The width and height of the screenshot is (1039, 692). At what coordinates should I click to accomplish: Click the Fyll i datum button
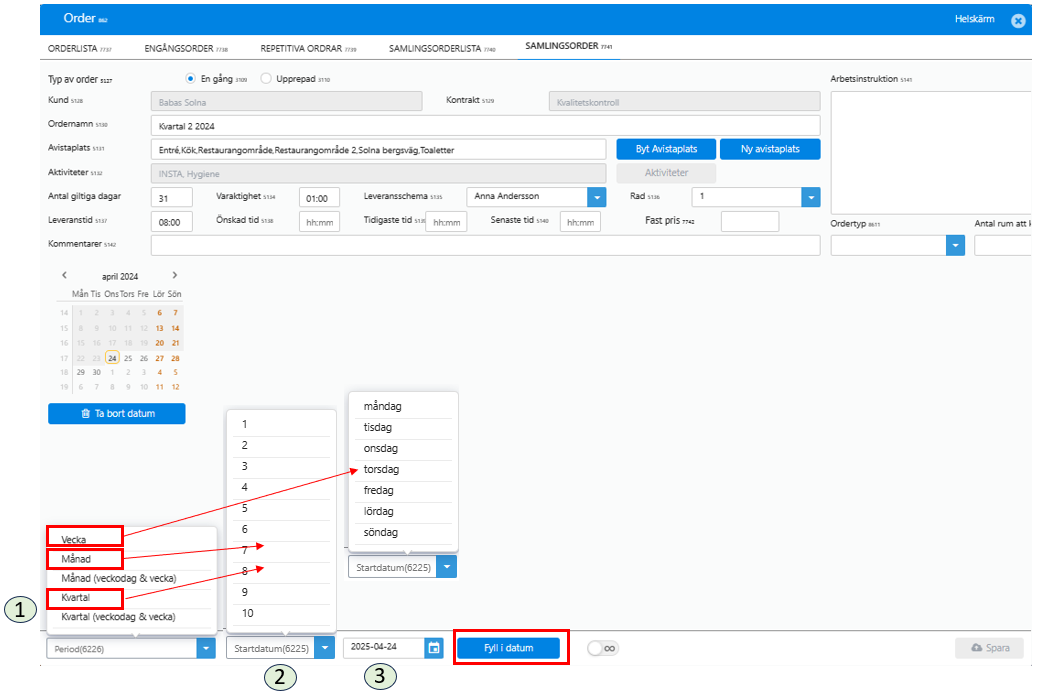click(x=508, y=648)
